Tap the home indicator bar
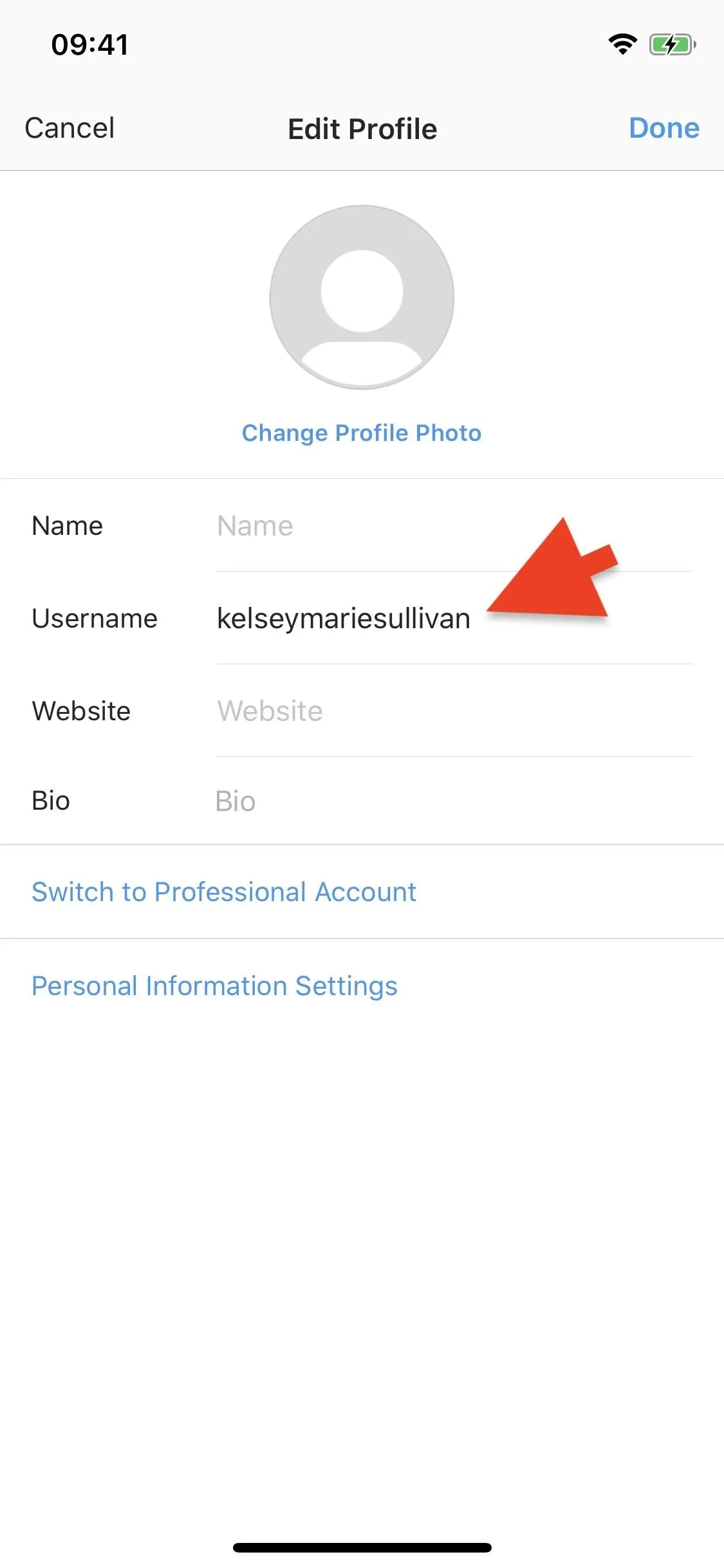This screenshot has height=1568, width=724. coord(362,1547)
